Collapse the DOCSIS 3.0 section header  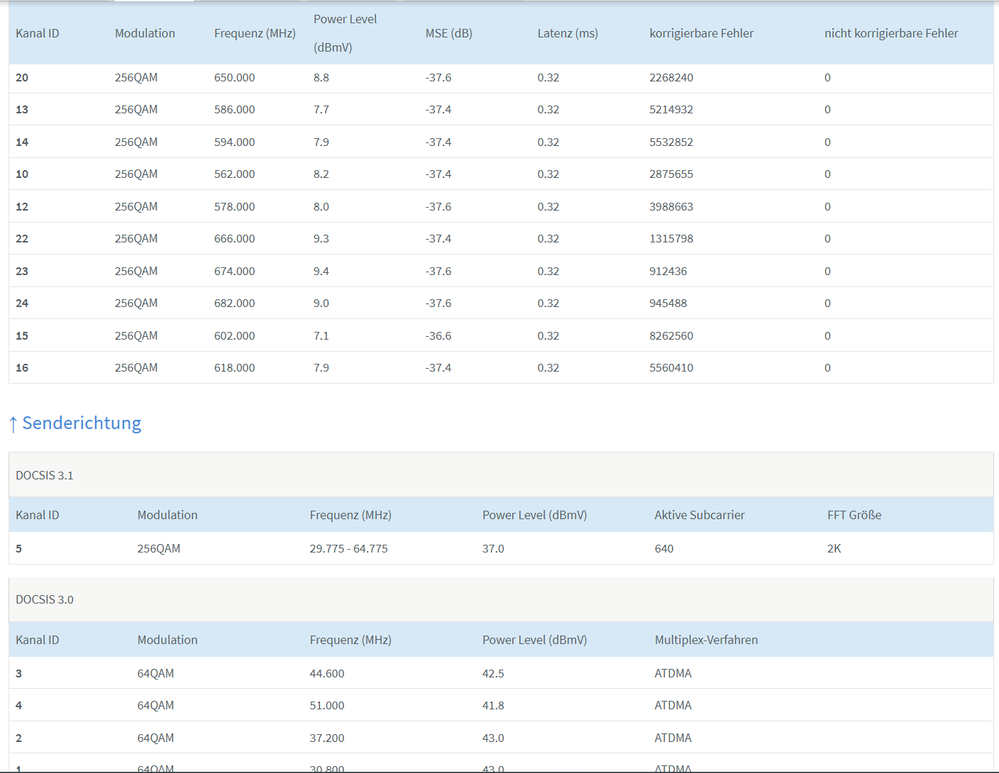[45, 600]
